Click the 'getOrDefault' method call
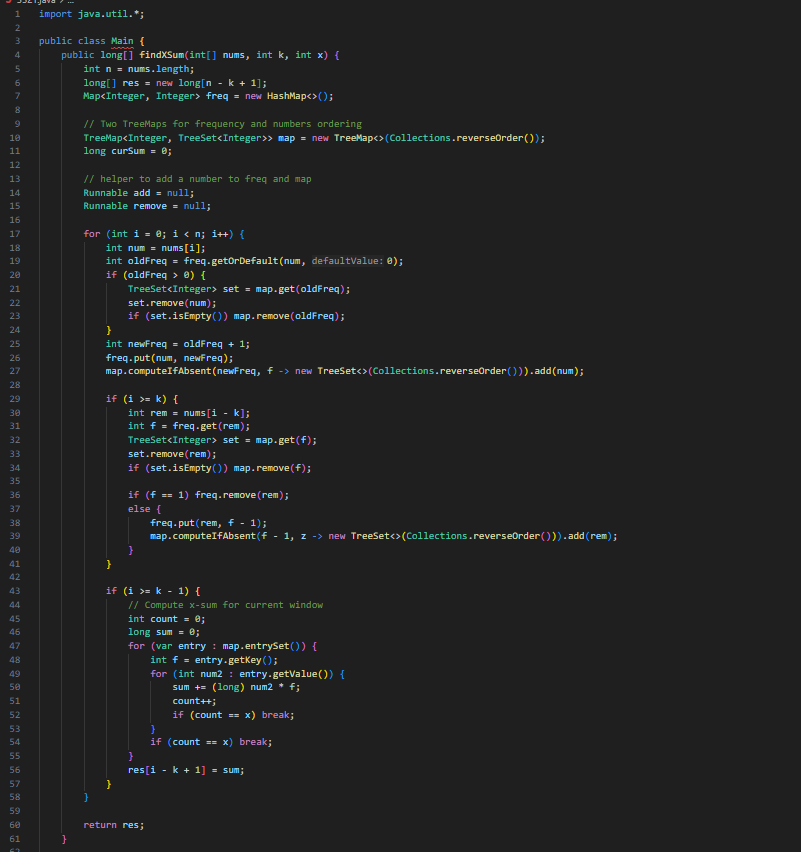This screenshot has width=801, height=852. (x=245, y=261)
